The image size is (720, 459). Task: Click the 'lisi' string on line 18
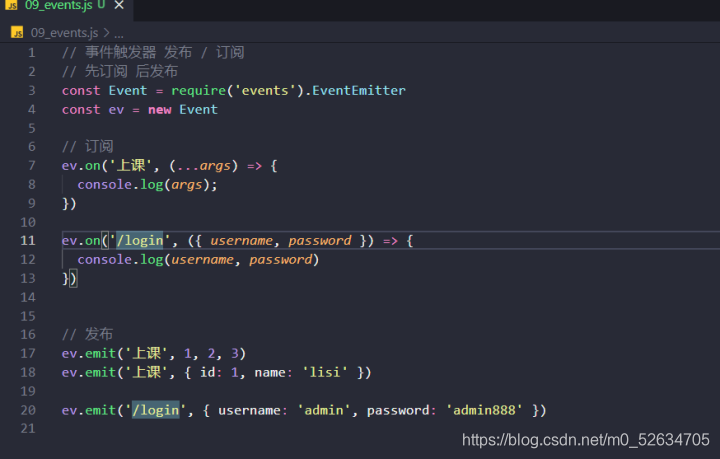tap(325, 372)
